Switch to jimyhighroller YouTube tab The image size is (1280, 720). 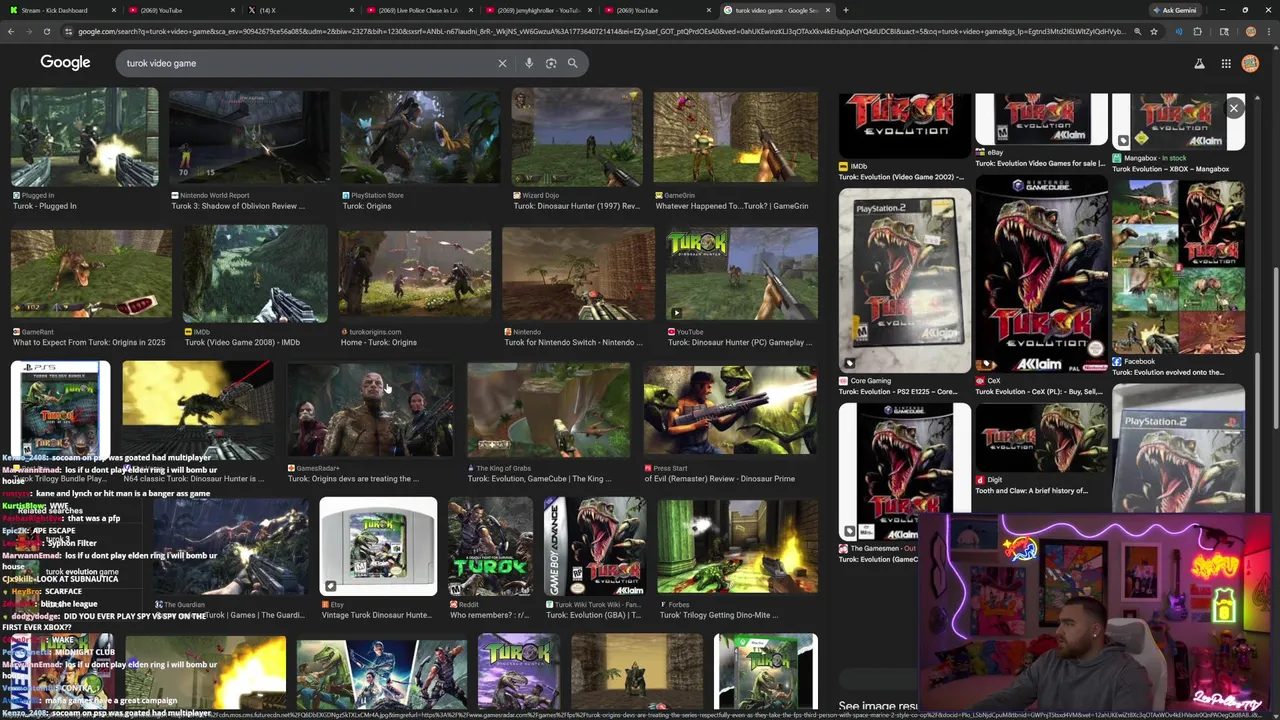click(538, 10)
